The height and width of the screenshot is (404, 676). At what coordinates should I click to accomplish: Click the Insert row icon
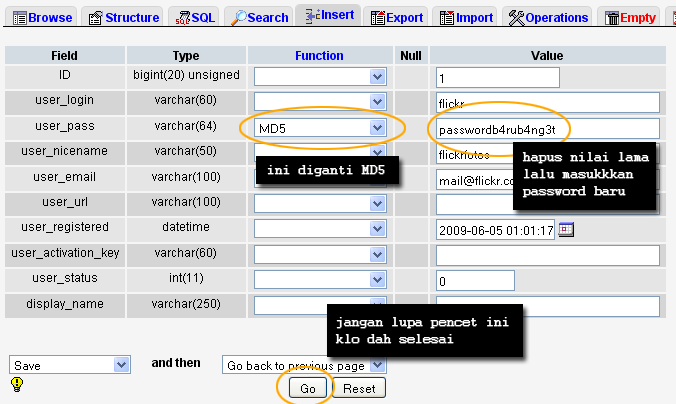tap(312, 16)
